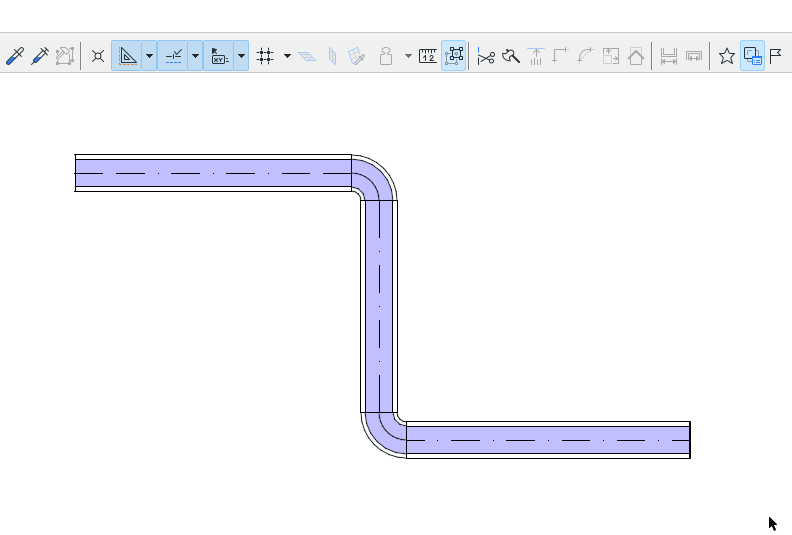Open the Snap Guides dropdown arrow
This screenshot has width=792, height=535.
[195, 56]
